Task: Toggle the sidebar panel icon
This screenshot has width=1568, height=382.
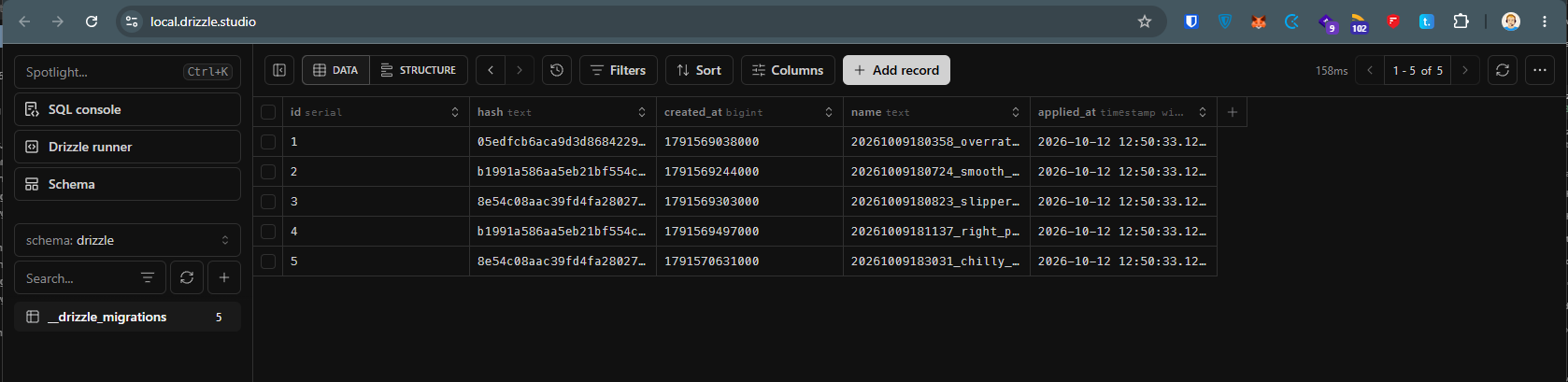Action: tap(278, 70)
